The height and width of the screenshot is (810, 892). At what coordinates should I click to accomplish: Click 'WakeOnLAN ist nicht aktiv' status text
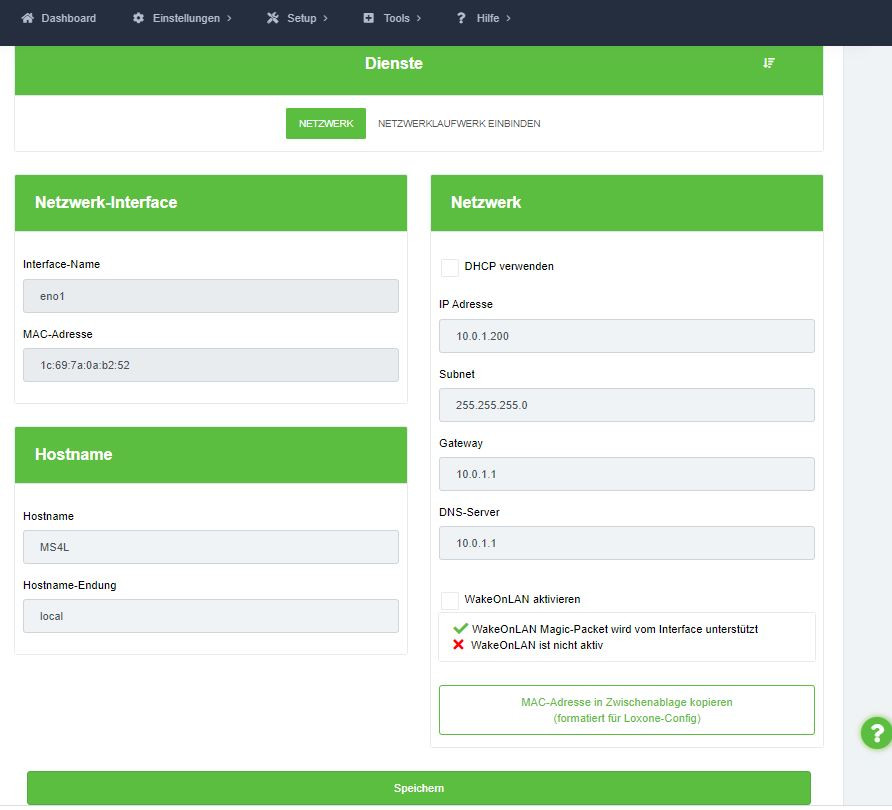(537, 645)
